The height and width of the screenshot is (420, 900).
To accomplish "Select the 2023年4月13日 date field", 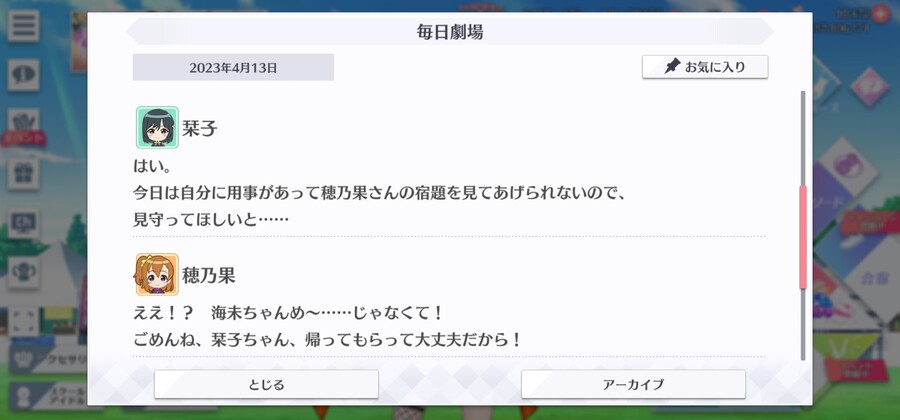I will tap(233, 68).
